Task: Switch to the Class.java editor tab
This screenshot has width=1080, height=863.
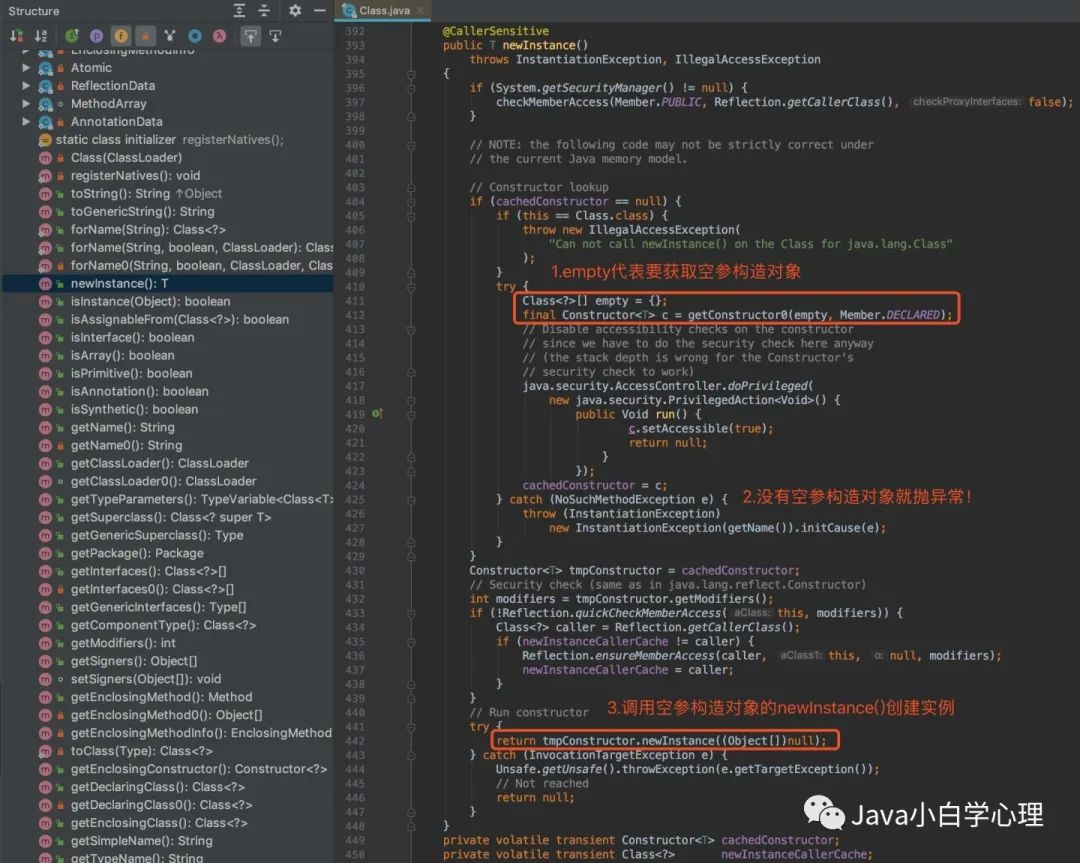Action: tap(387, 11)
